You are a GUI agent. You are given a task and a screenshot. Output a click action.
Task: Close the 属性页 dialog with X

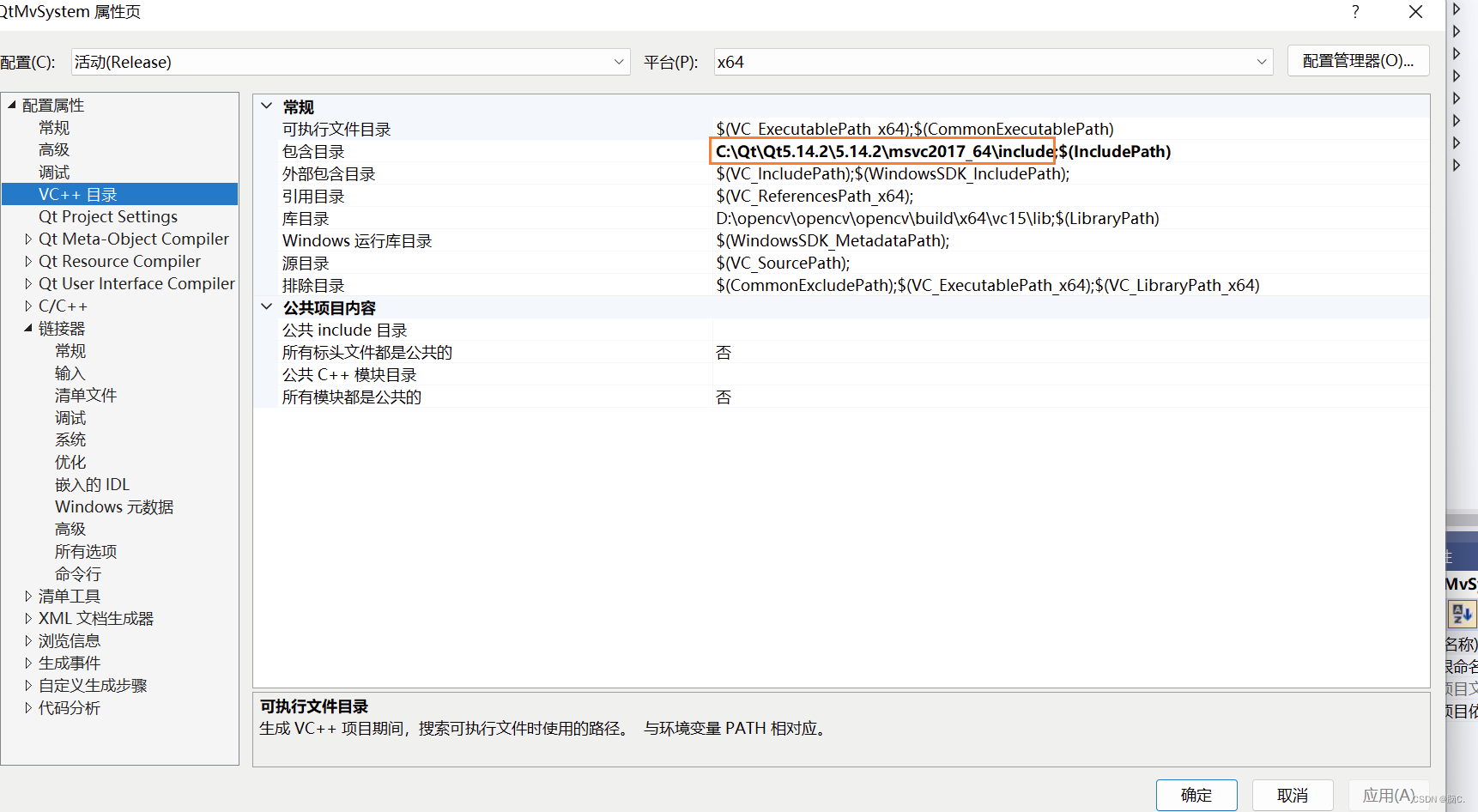point(1416,12)
